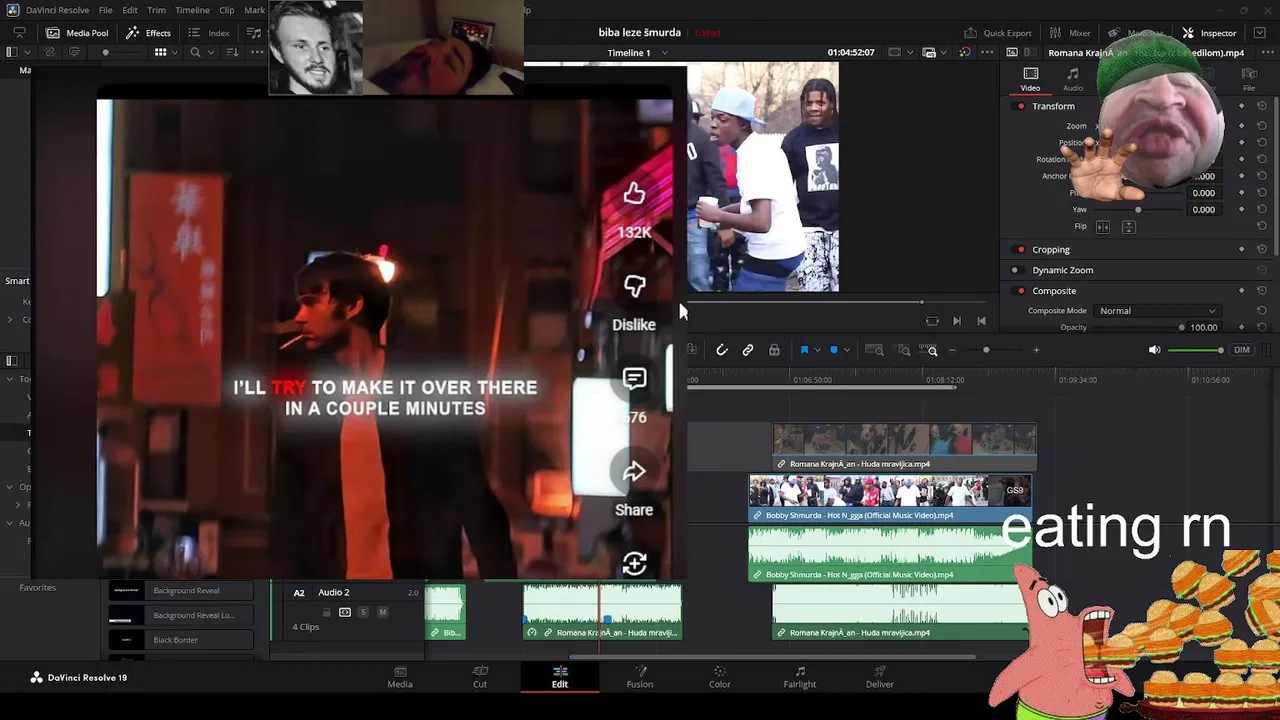The image size is (1280, 720).
Task: Show the Index panel
Action: [209, 33]
